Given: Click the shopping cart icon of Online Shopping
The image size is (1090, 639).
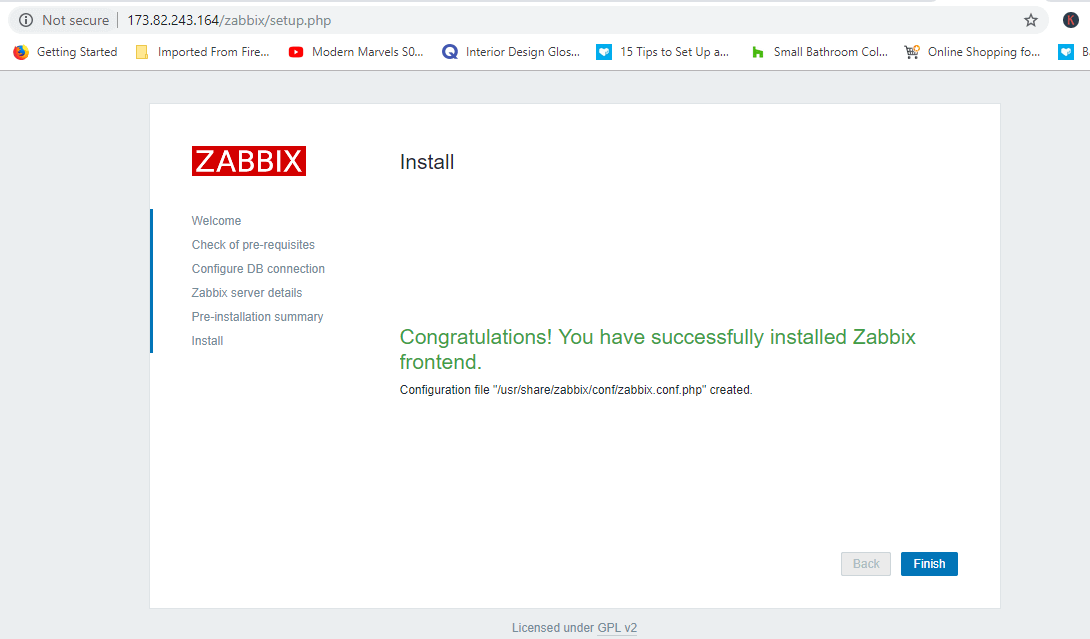Looking at the screenshot, I should click(911, 52).
